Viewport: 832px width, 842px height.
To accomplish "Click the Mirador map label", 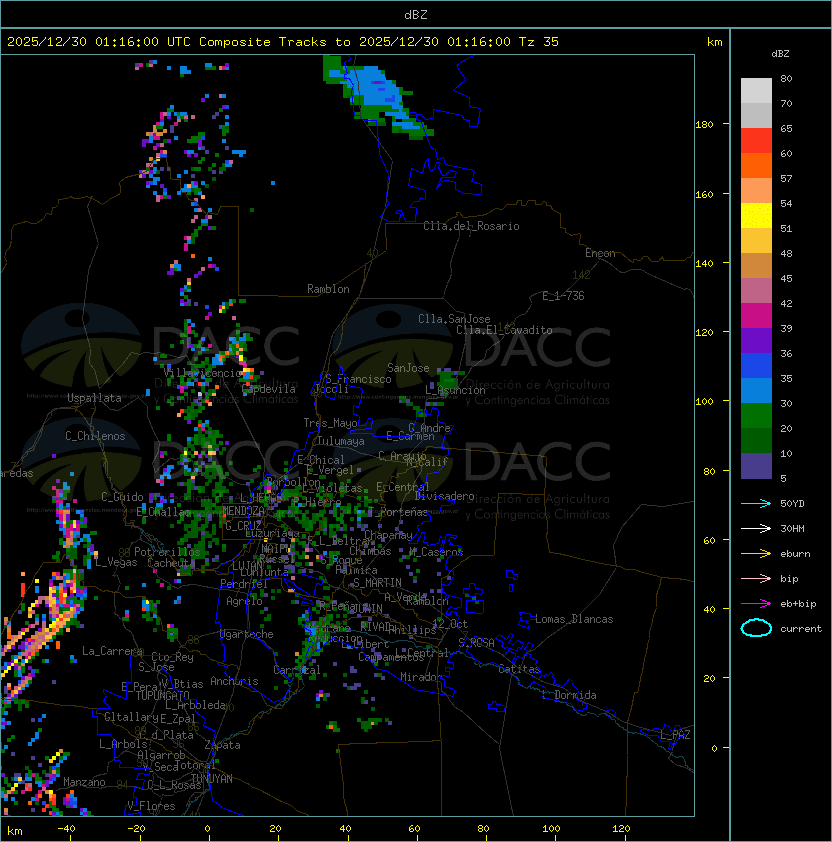I will coord(421,677).
